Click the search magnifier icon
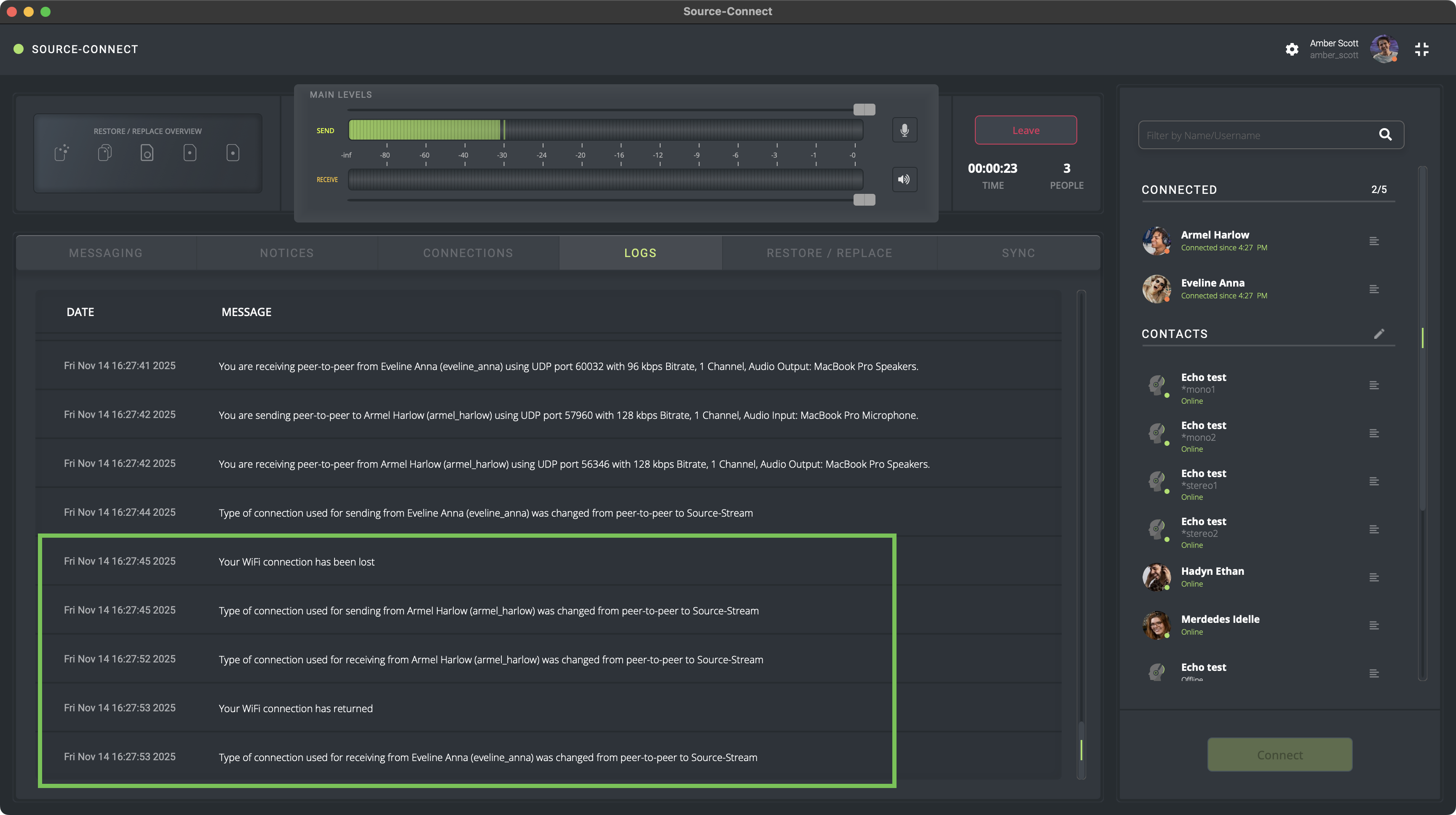This screenshot has width=1456, height=815. coord(1385,134)
